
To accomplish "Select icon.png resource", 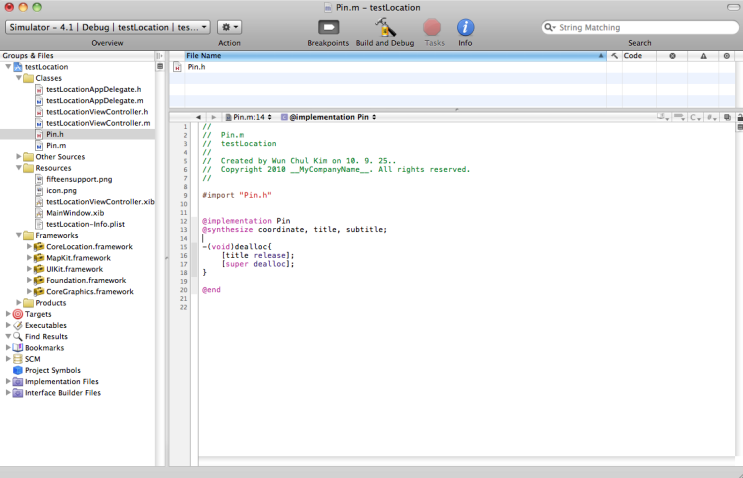I will tap(61, 190).
